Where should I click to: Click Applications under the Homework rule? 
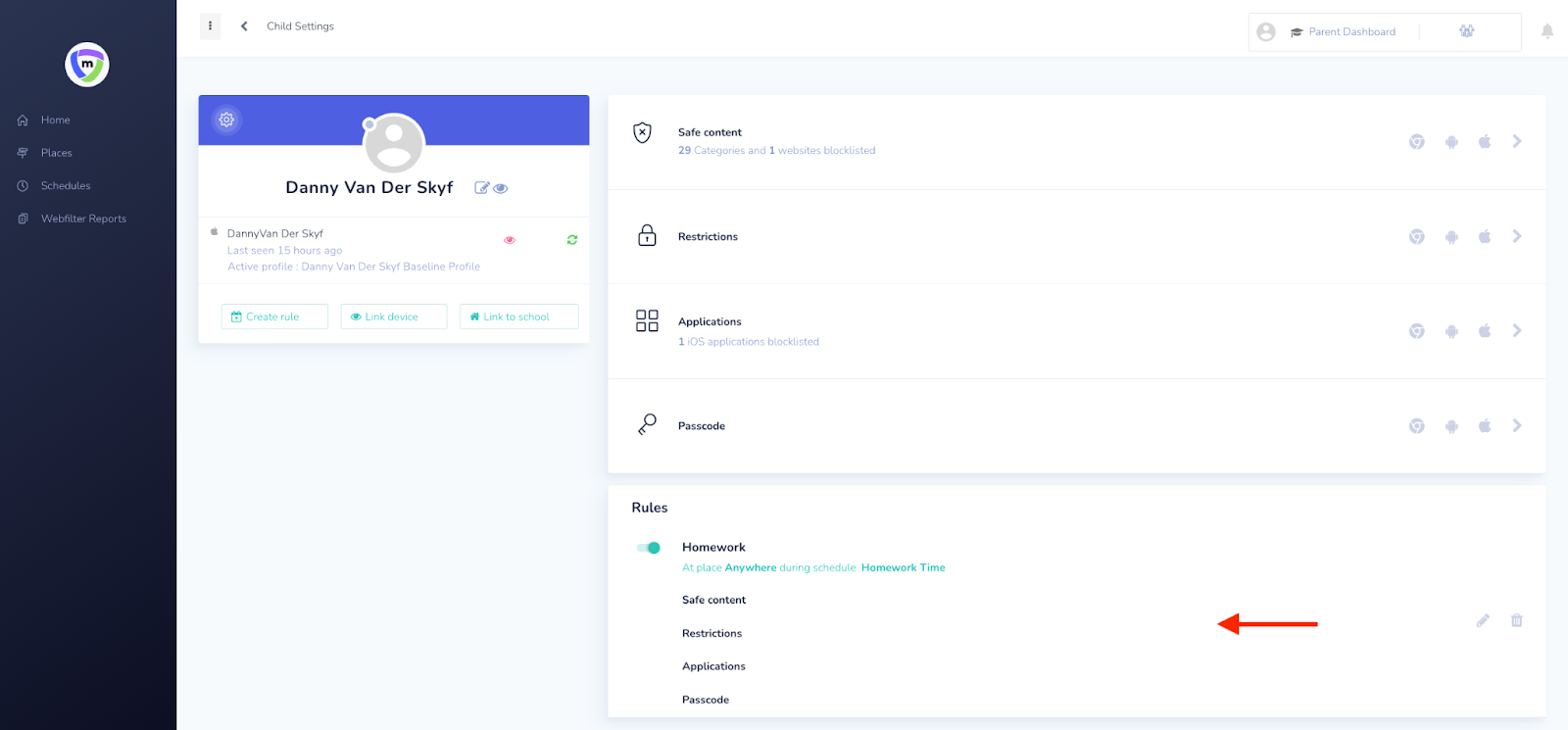pyautogui.click(x=714, y=666)
